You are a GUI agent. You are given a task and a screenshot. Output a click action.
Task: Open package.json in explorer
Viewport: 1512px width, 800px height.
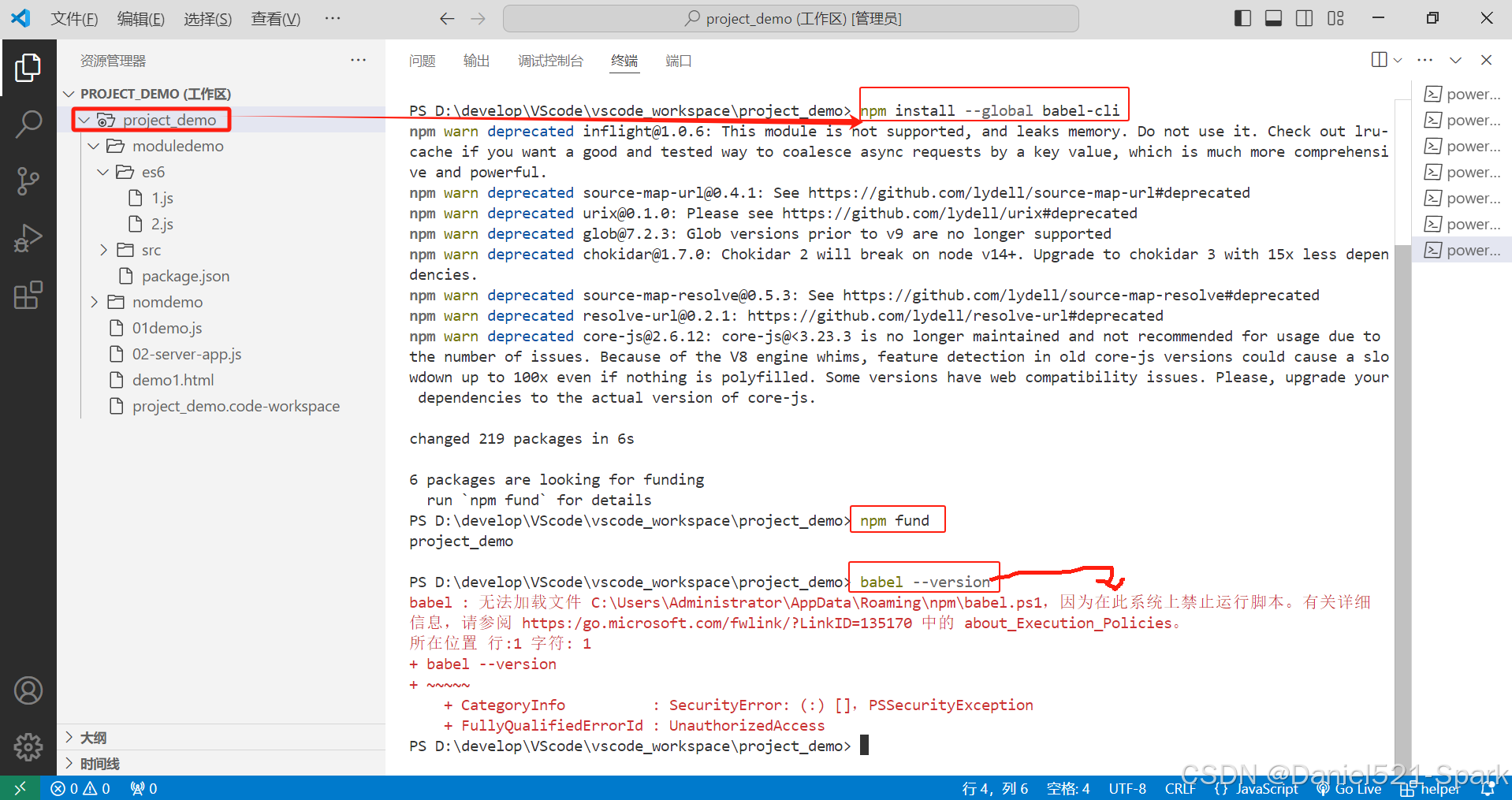click(221, 276)
